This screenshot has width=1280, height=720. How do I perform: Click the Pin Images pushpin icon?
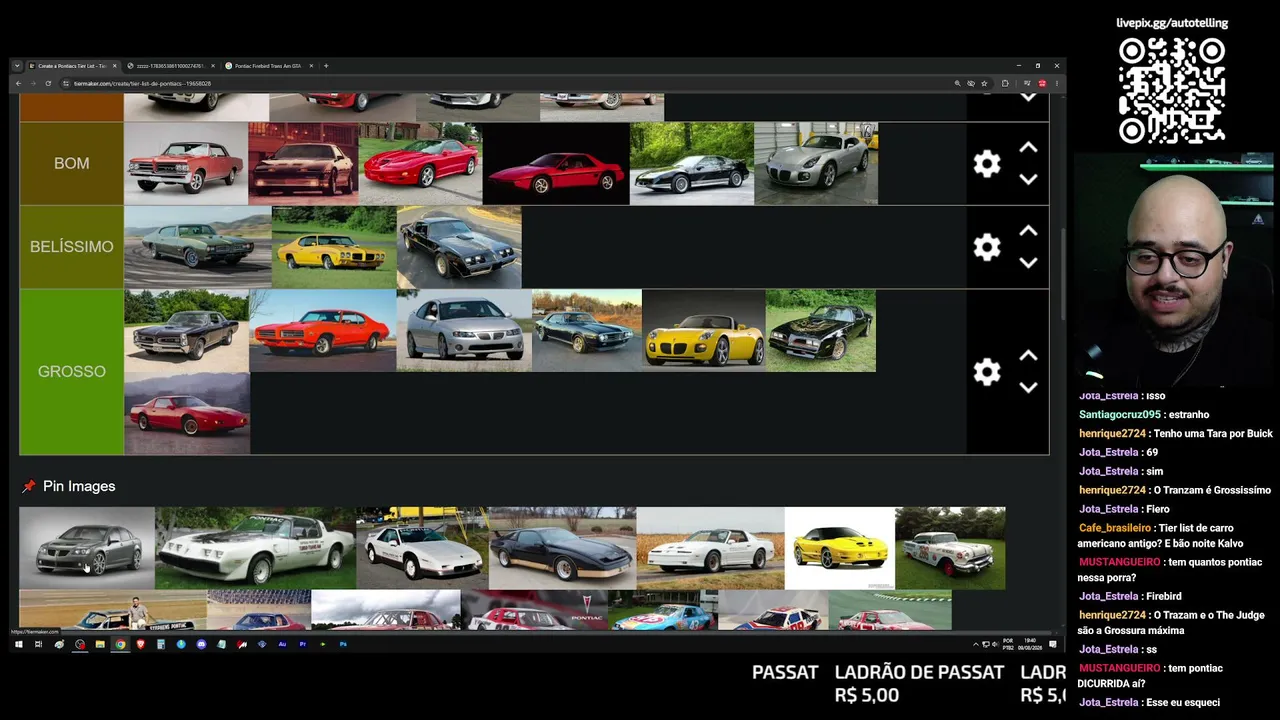click(29, 486)
